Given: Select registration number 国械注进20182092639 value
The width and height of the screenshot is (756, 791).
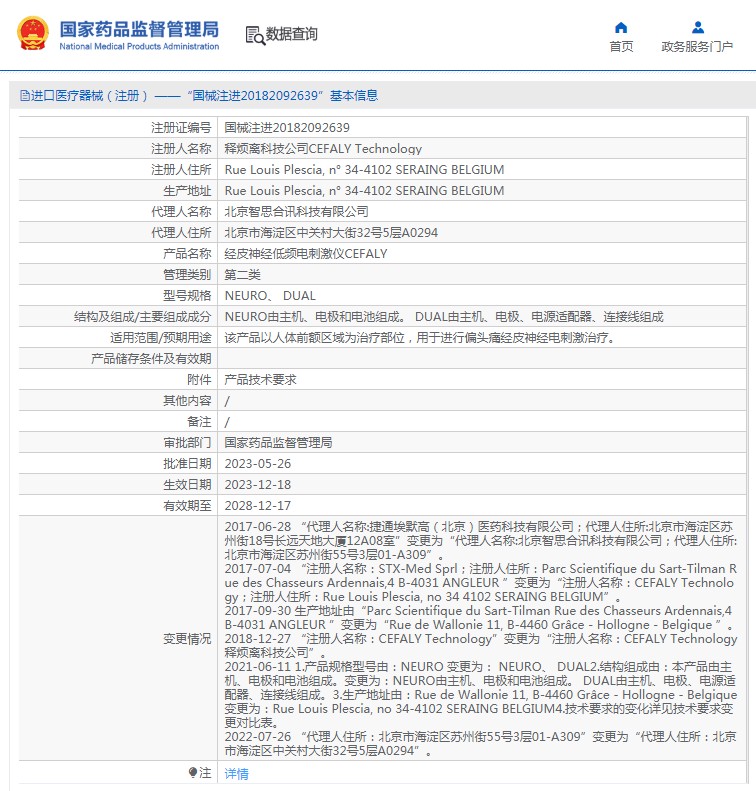Looking at the screenshot, I should (287, 128).
